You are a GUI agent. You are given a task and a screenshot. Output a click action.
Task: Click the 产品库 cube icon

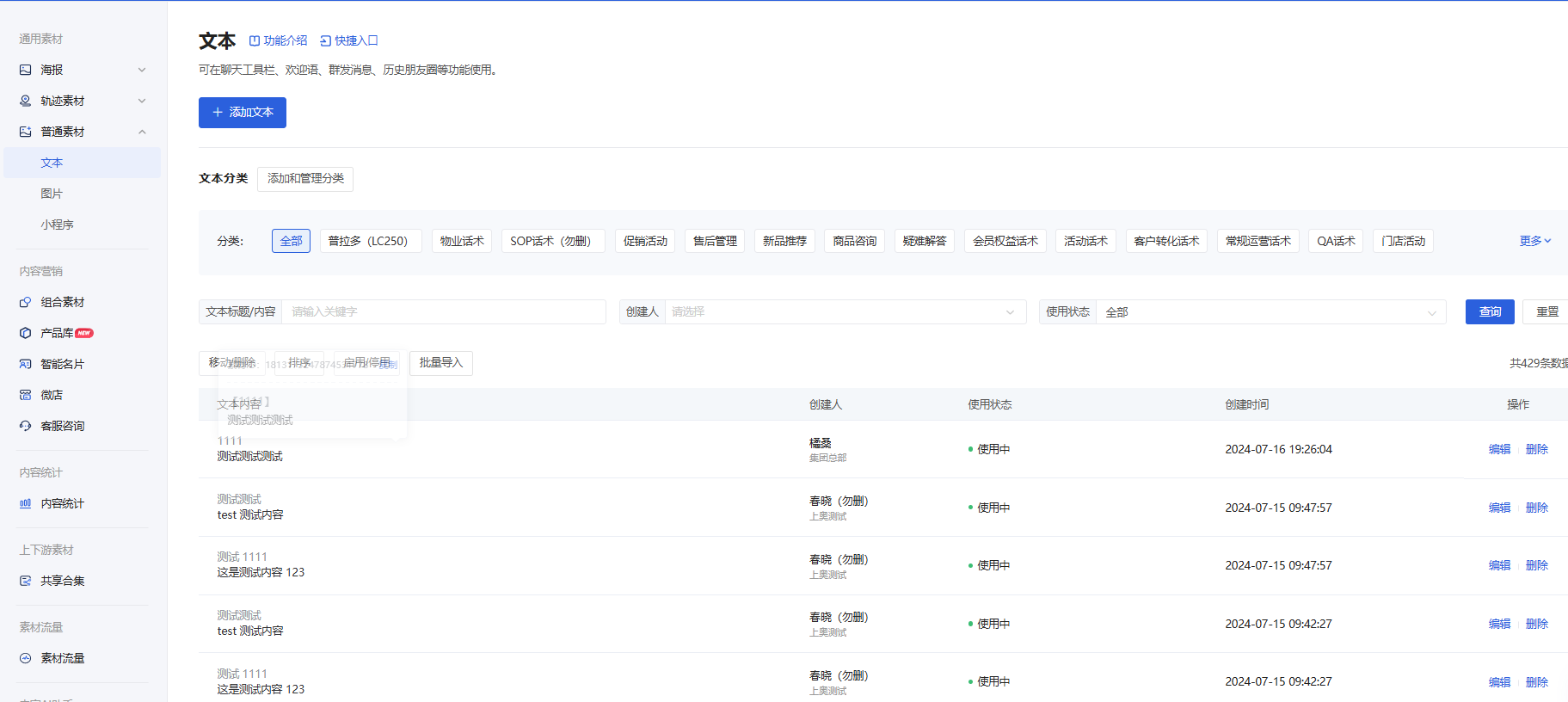tap(26, 333)
